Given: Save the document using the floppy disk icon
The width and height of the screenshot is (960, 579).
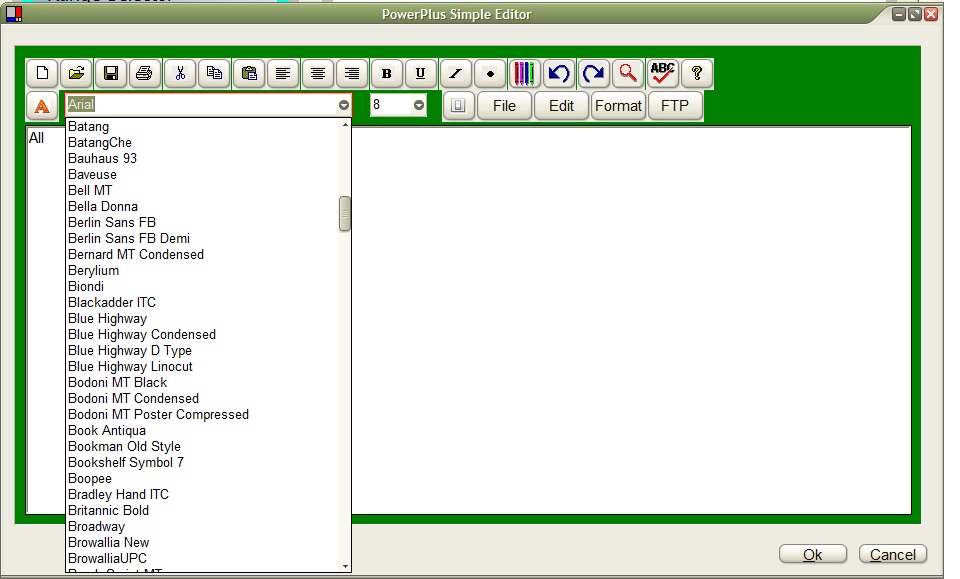Looking at the screenshot, I should pyautogui.click(x=111, y=73).
